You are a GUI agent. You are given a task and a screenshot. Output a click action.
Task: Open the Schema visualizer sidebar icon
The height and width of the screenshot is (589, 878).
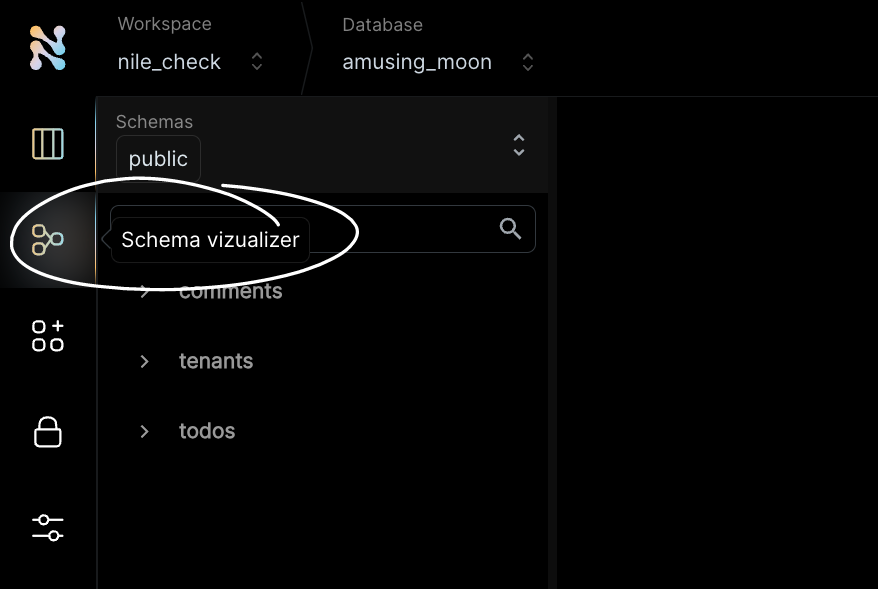click(48, 240)
